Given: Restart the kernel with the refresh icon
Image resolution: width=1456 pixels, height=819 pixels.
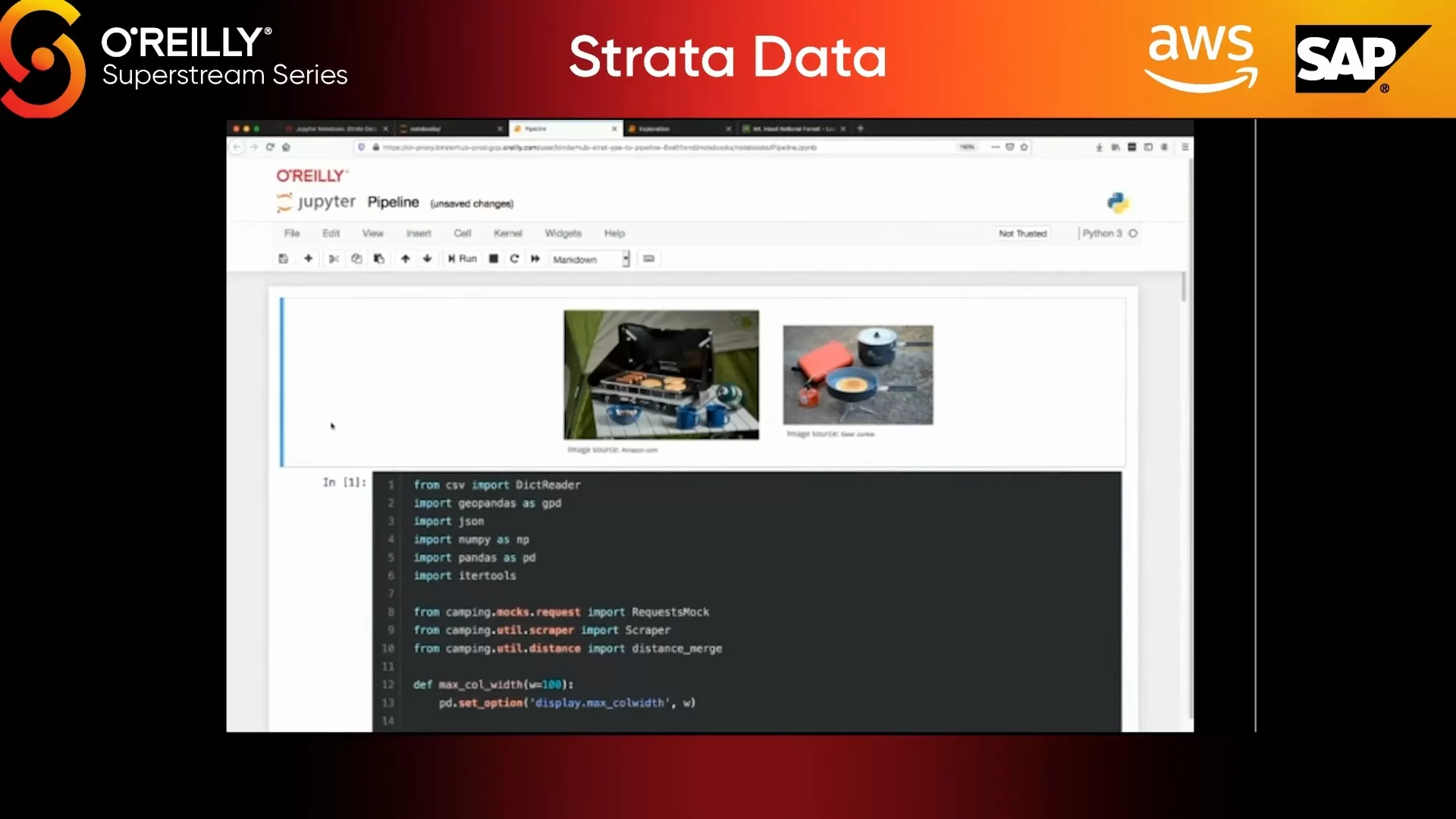Looking at the screenshot, I should 514,259.
